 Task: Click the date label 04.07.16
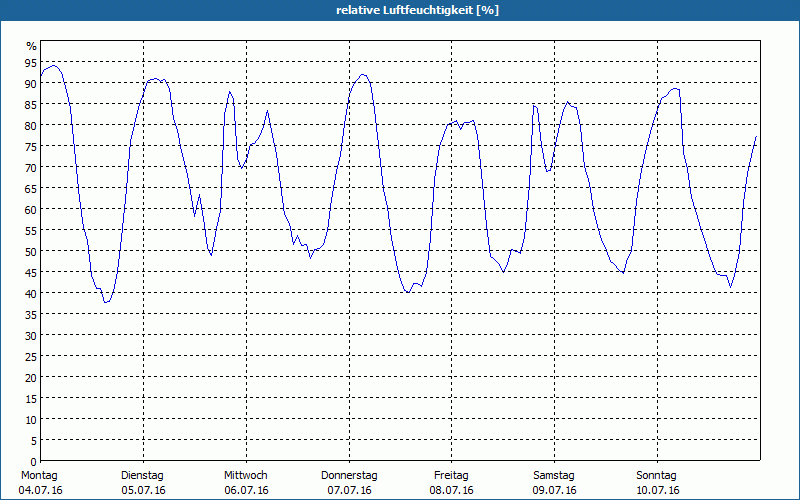pyautogui.click(x=40, y=490)
